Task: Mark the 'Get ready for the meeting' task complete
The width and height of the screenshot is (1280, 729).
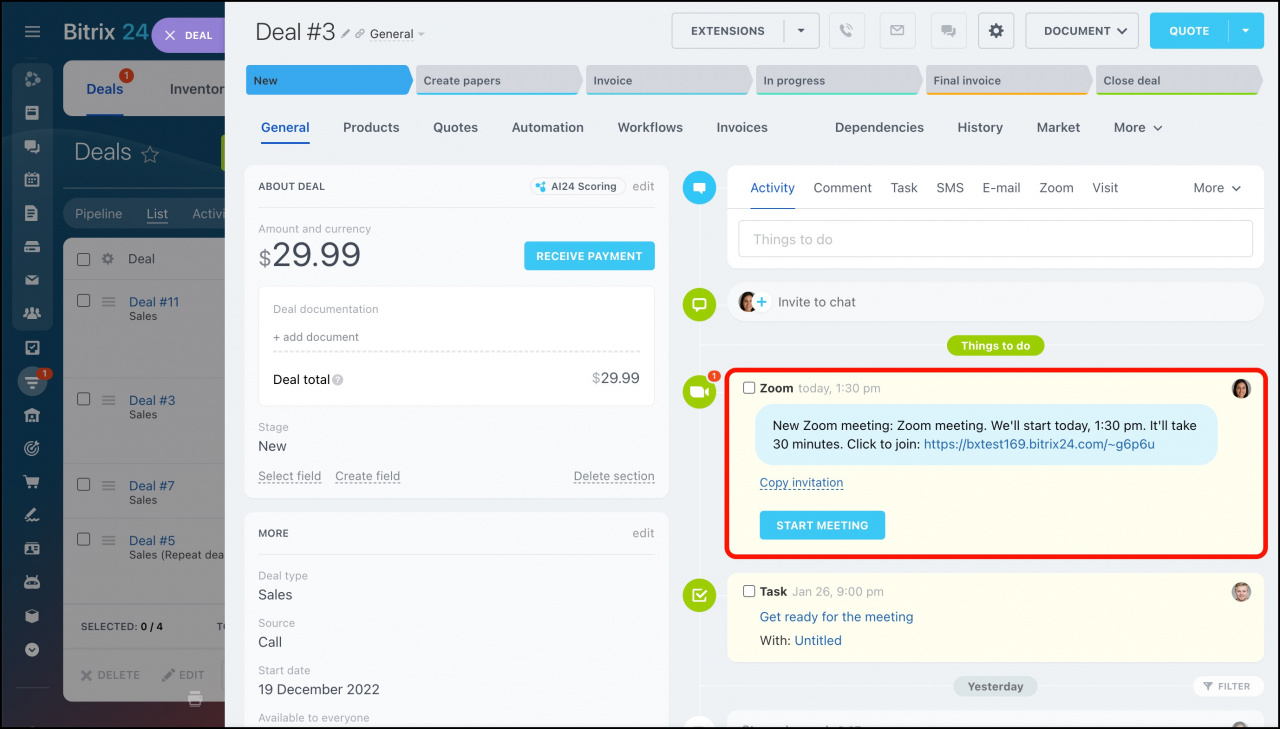Action: (749, 591)
